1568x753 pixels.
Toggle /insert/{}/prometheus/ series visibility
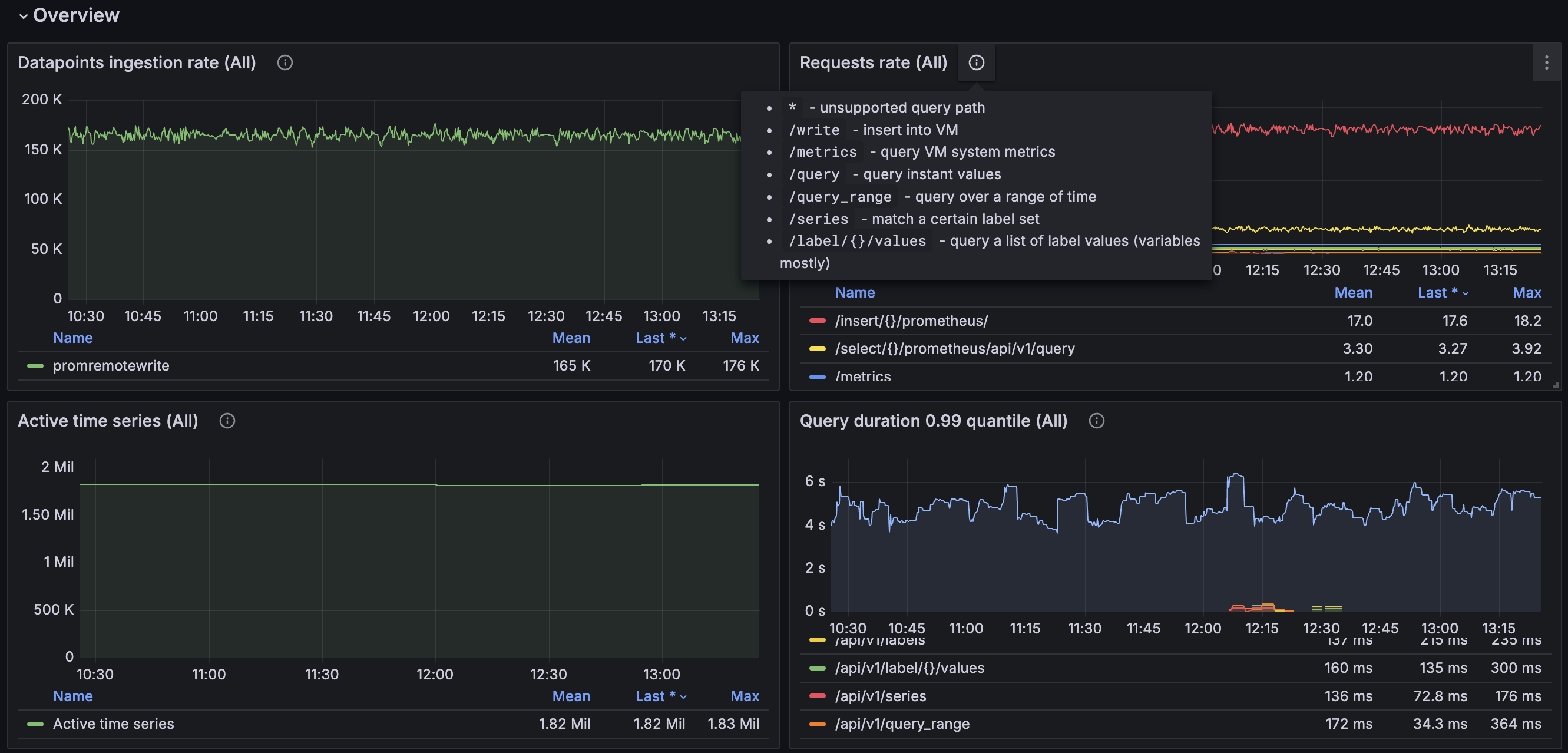click(x=911, y=321)
